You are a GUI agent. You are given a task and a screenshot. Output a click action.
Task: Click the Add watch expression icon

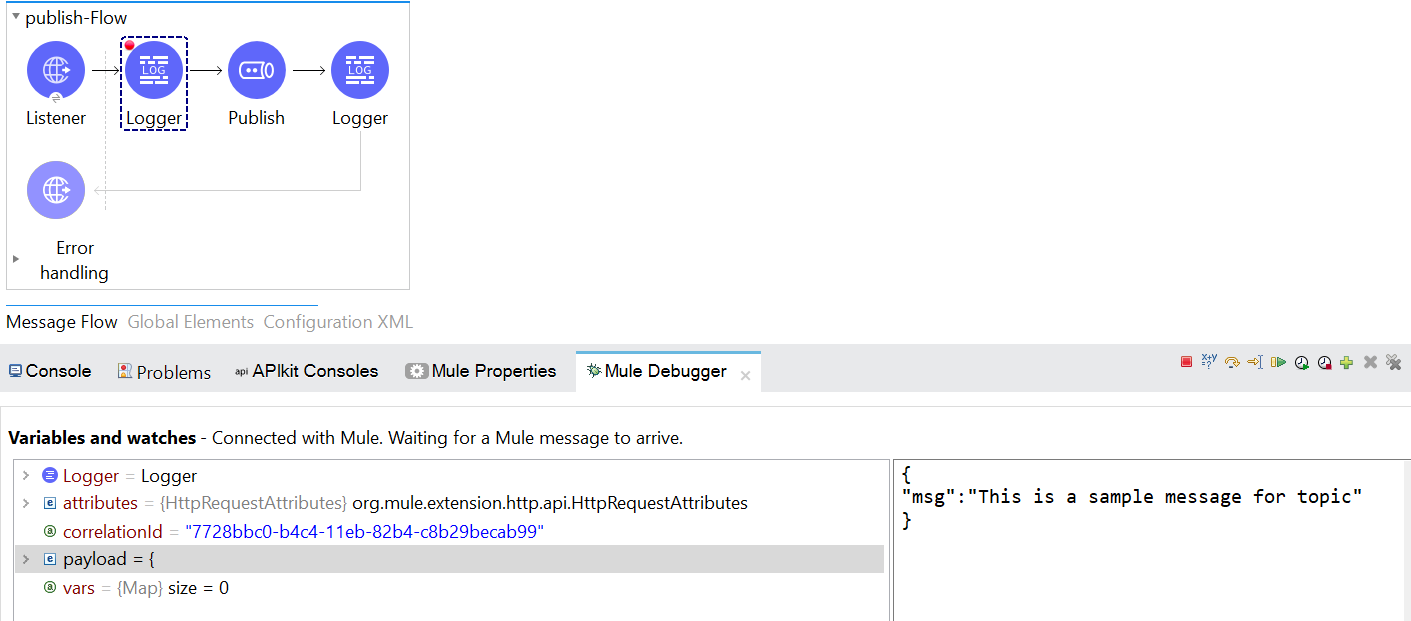tap(1347, 362)
